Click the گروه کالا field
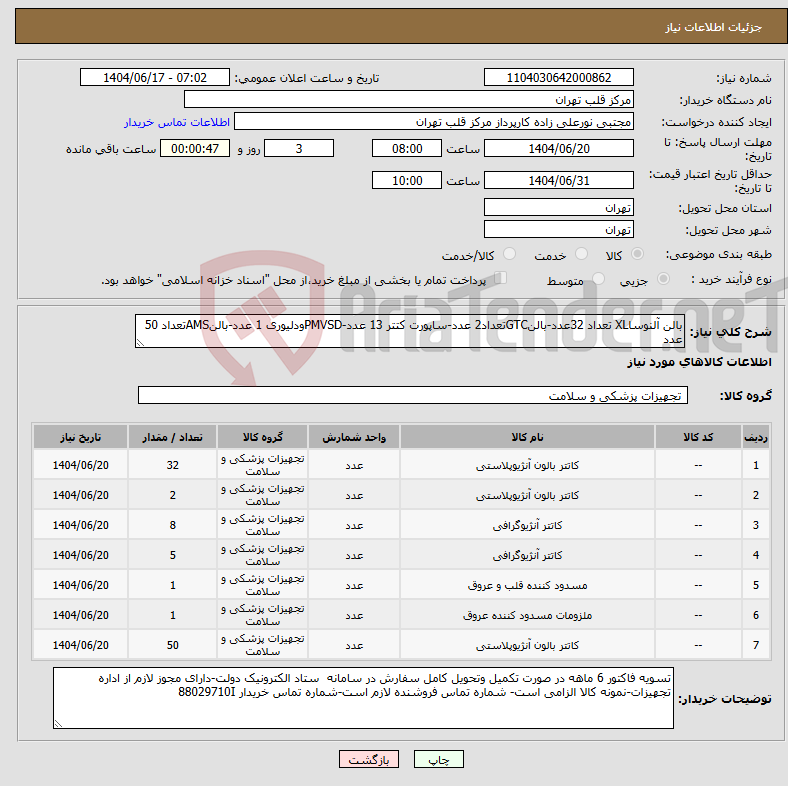 point(413,395)
